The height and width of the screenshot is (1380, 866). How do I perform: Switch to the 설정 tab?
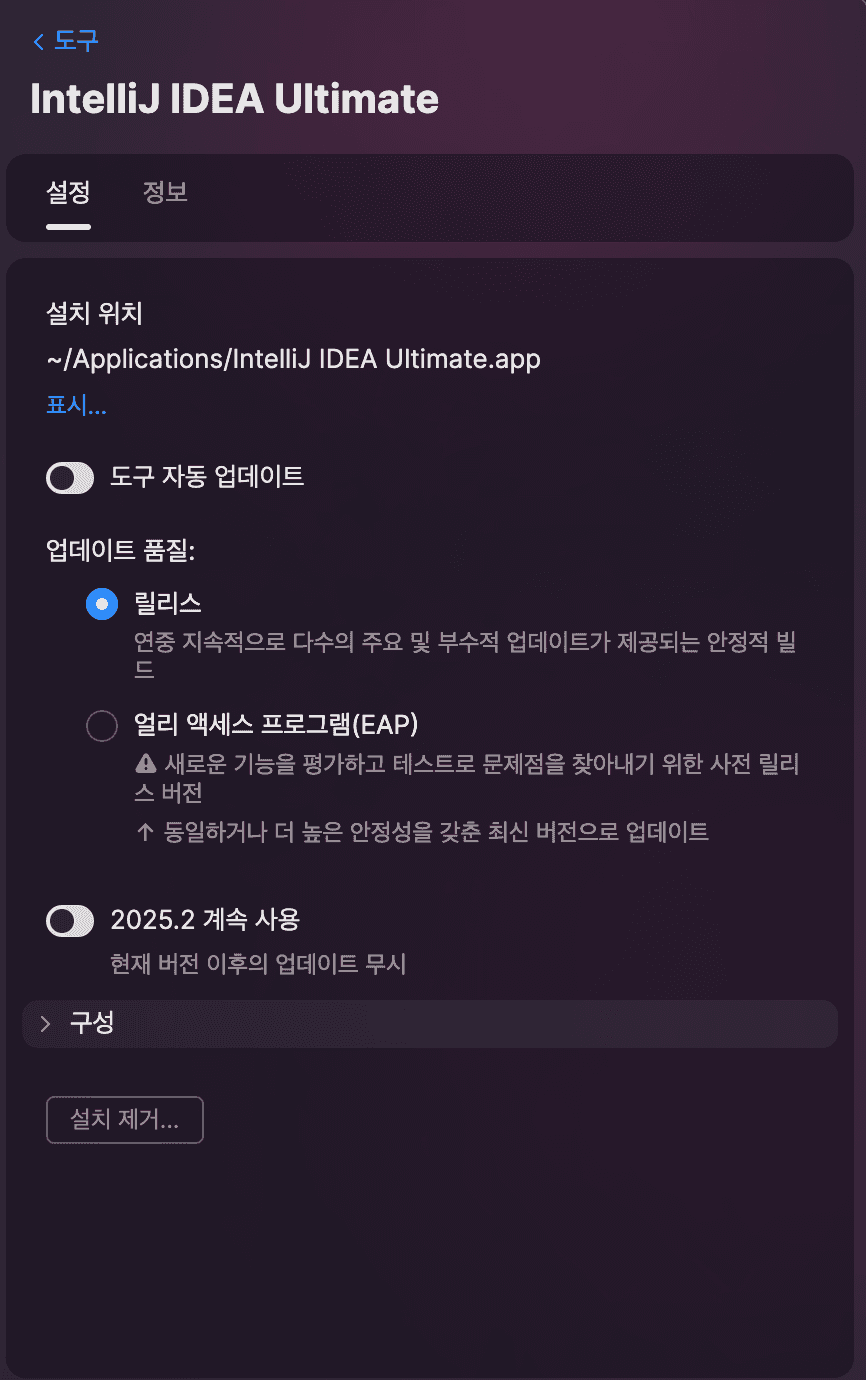pos(68,192)
